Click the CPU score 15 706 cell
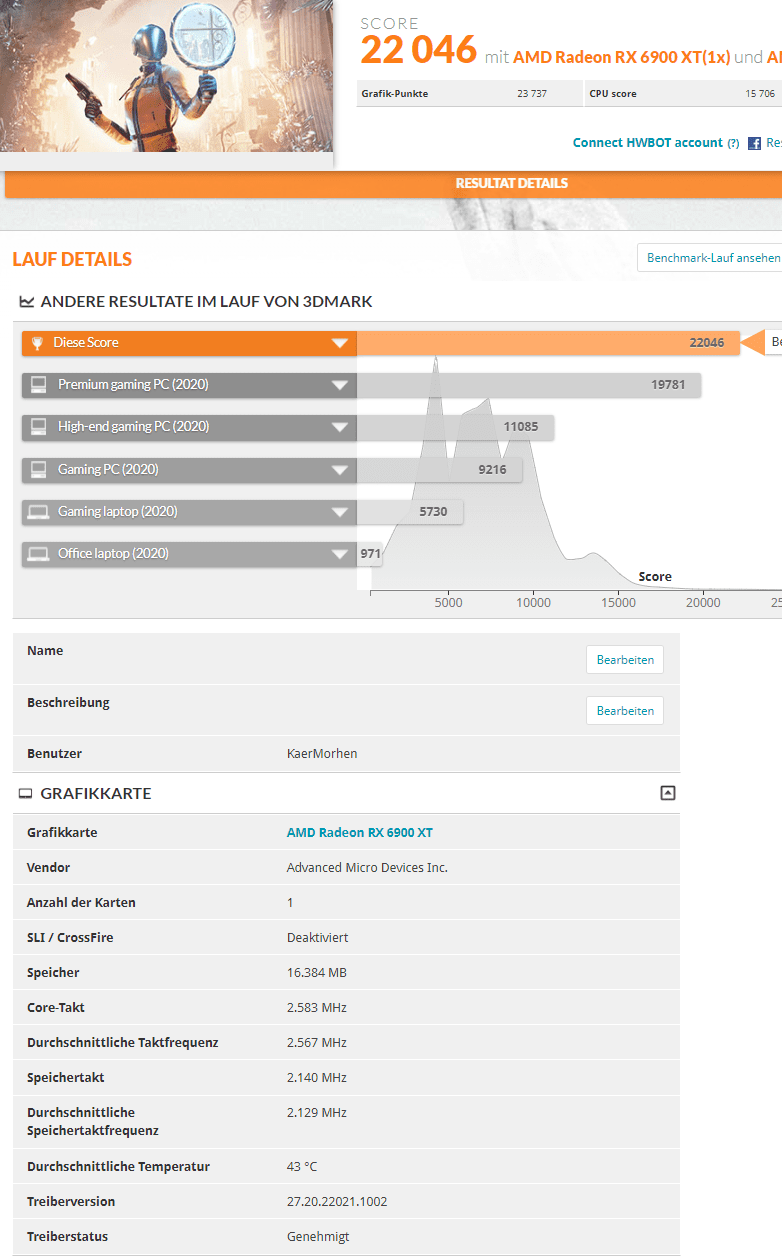Image resolution: width=782 pixels, height=1258 pixels. coord(684,94)
